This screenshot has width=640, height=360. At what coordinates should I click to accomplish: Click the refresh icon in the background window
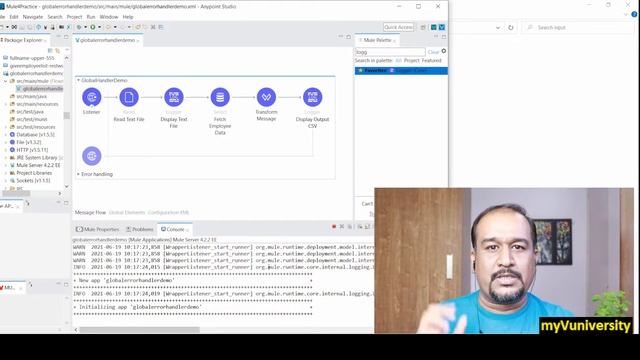(511, 27)
